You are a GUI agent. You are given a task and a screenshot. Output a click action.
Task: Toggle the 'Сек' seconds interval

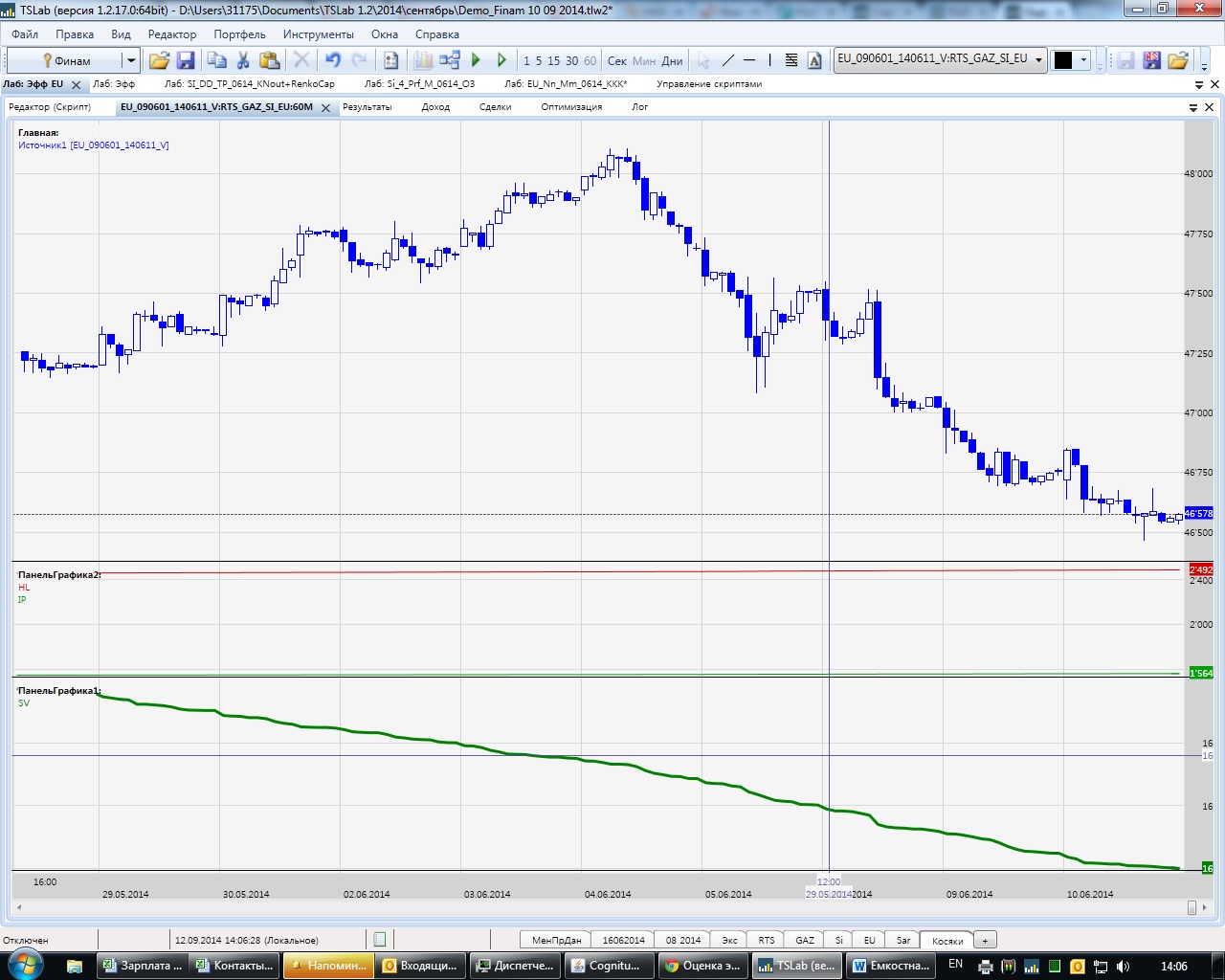616,60
